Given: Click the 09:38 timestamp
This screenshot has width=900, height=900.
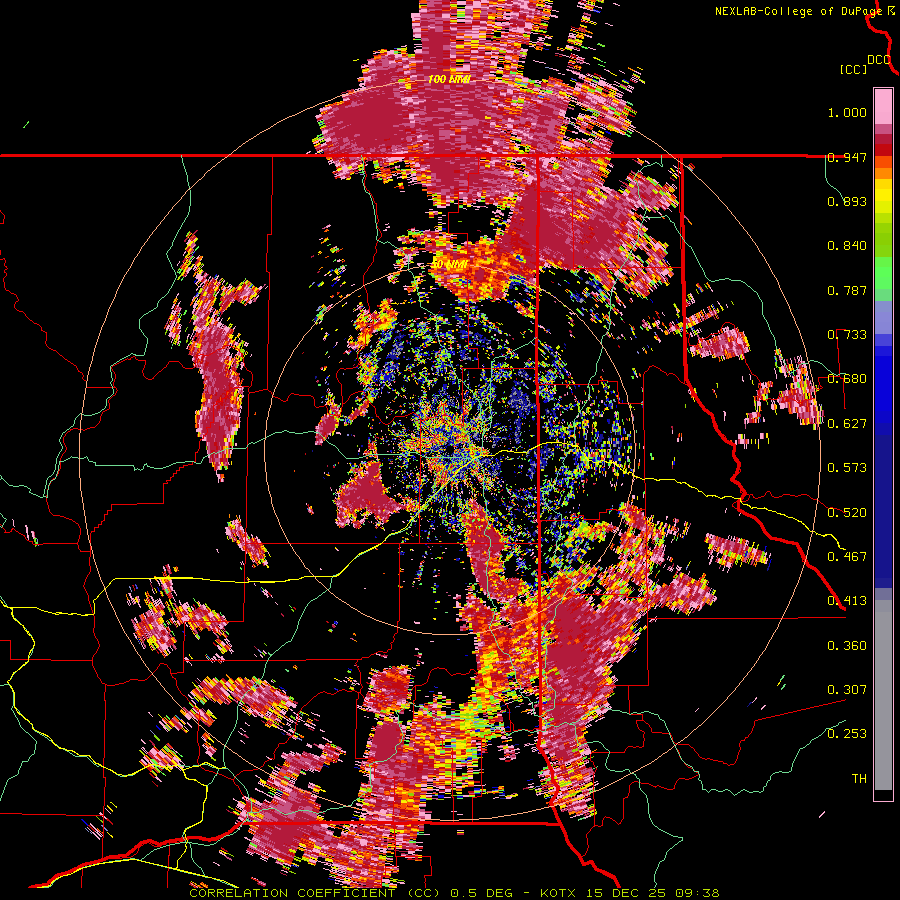Looking at the screenshot, I should click(x=699, y=893).
